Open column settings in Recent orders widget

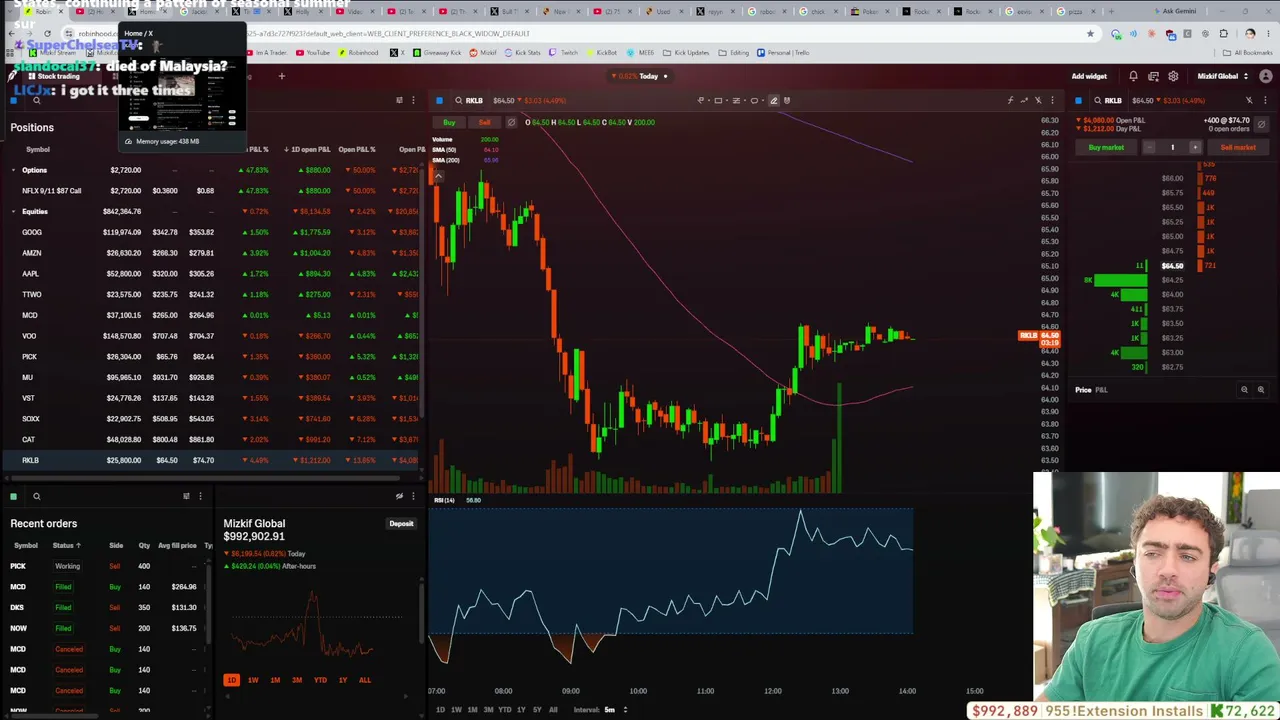pos(186,496)
